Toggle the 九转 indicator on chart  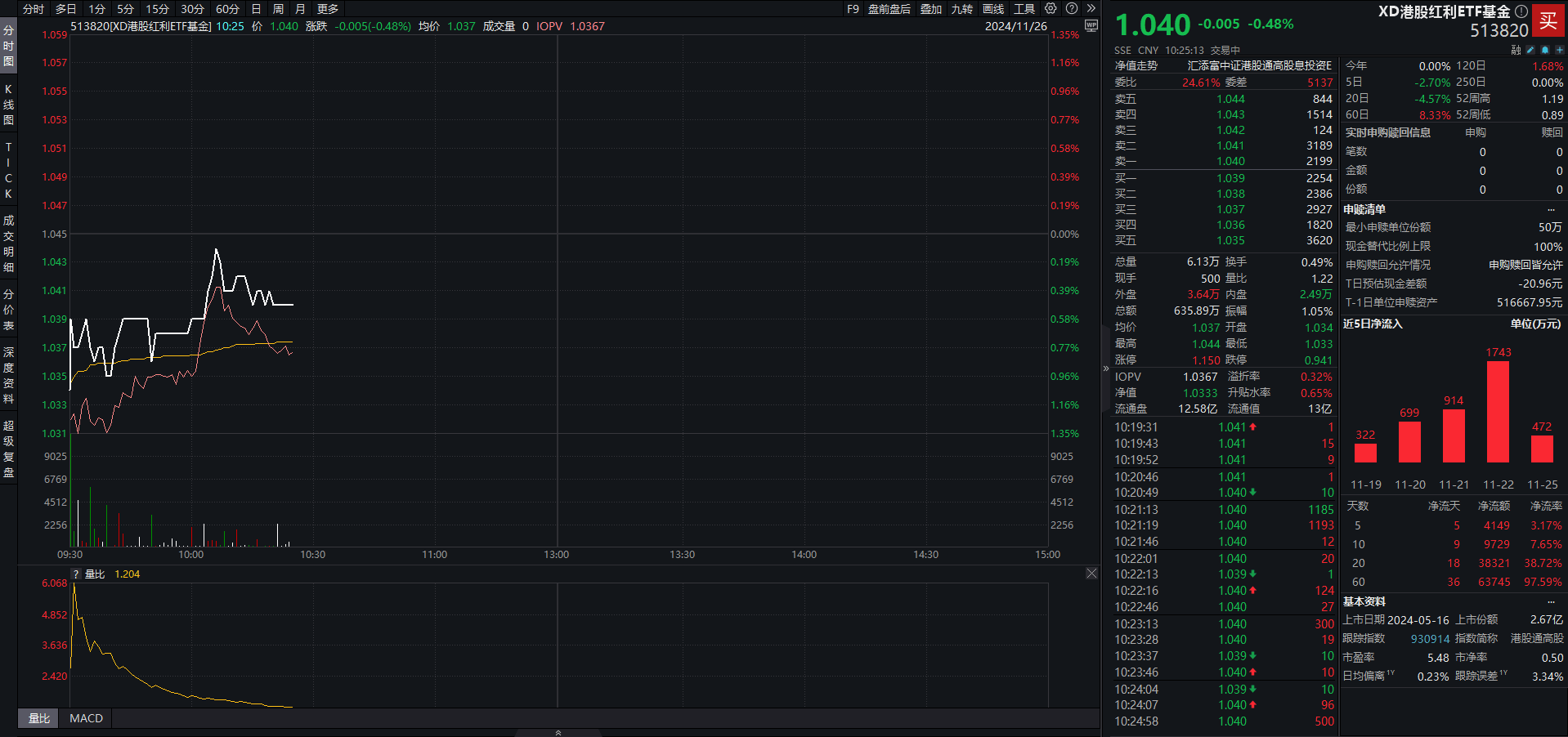[961, 9]
